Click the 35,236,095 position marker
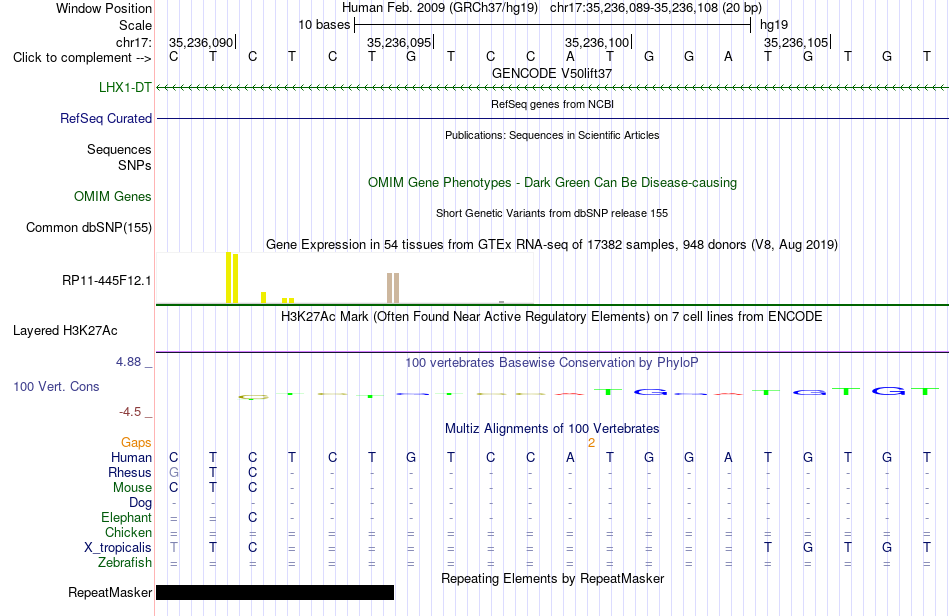 [400, 42]
